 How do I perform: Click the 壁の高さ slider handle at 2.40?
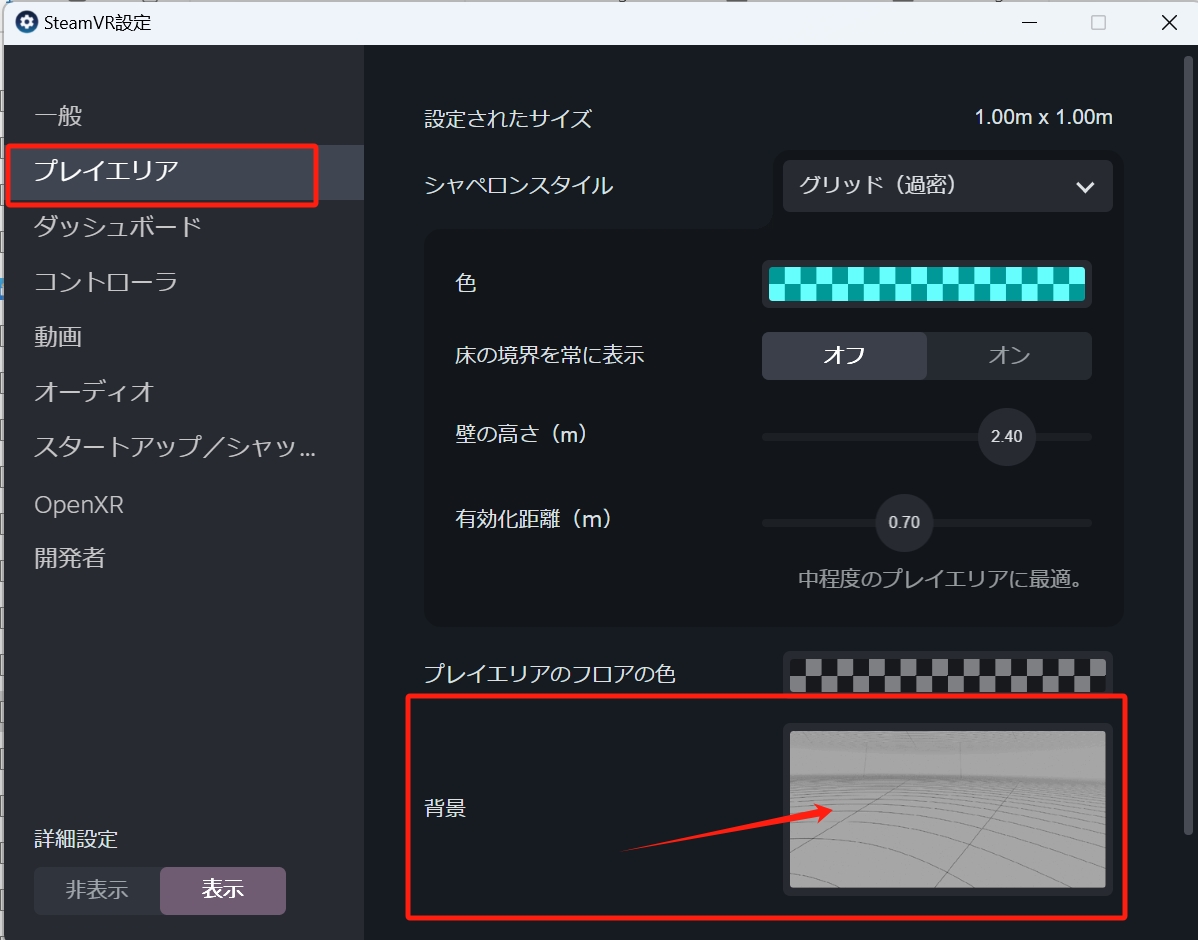(1007, 436)
